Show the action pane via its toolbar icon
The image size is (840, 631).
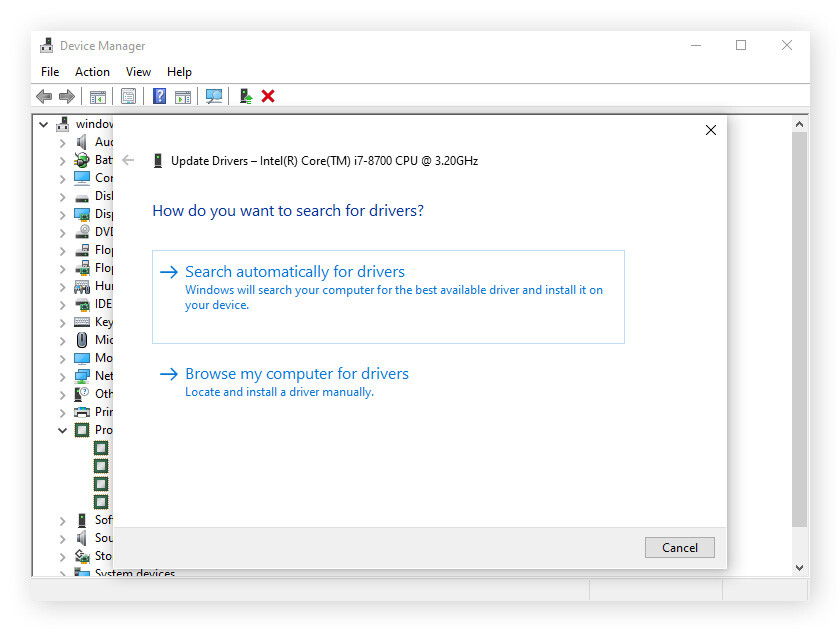183,95
